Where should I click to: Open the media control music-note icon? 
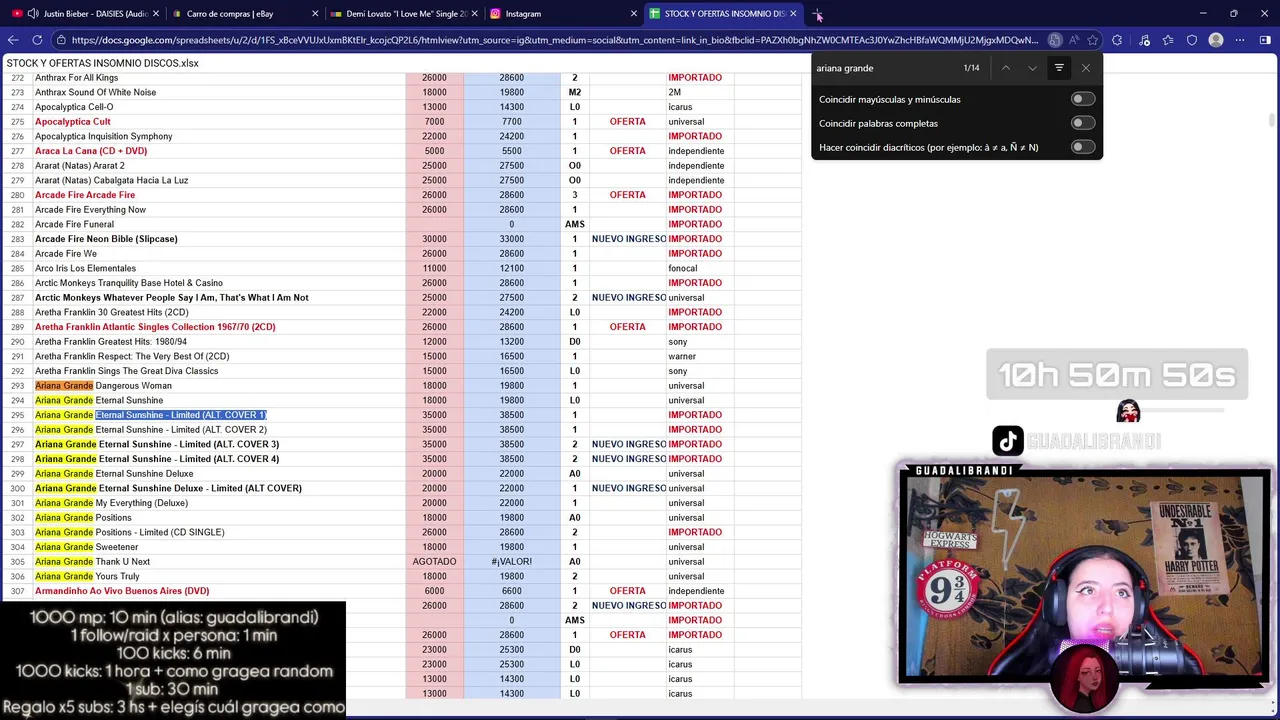click(1144, 40)
